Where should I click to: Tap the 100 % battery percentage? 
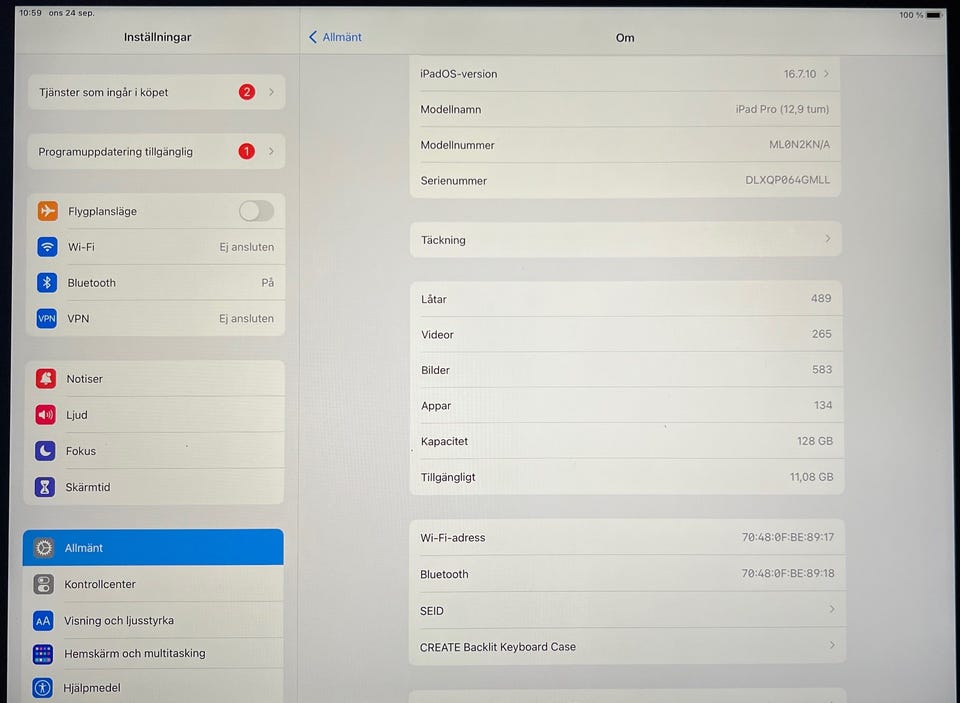point(911,15)
